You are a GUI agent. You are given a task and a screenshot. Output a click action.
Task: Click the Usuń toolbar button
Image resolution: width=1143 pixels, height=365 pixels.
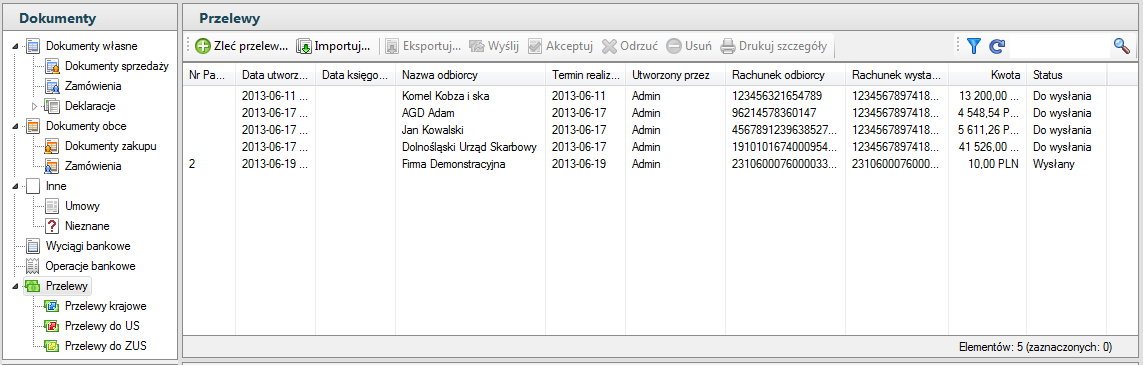tap(689, 46)
